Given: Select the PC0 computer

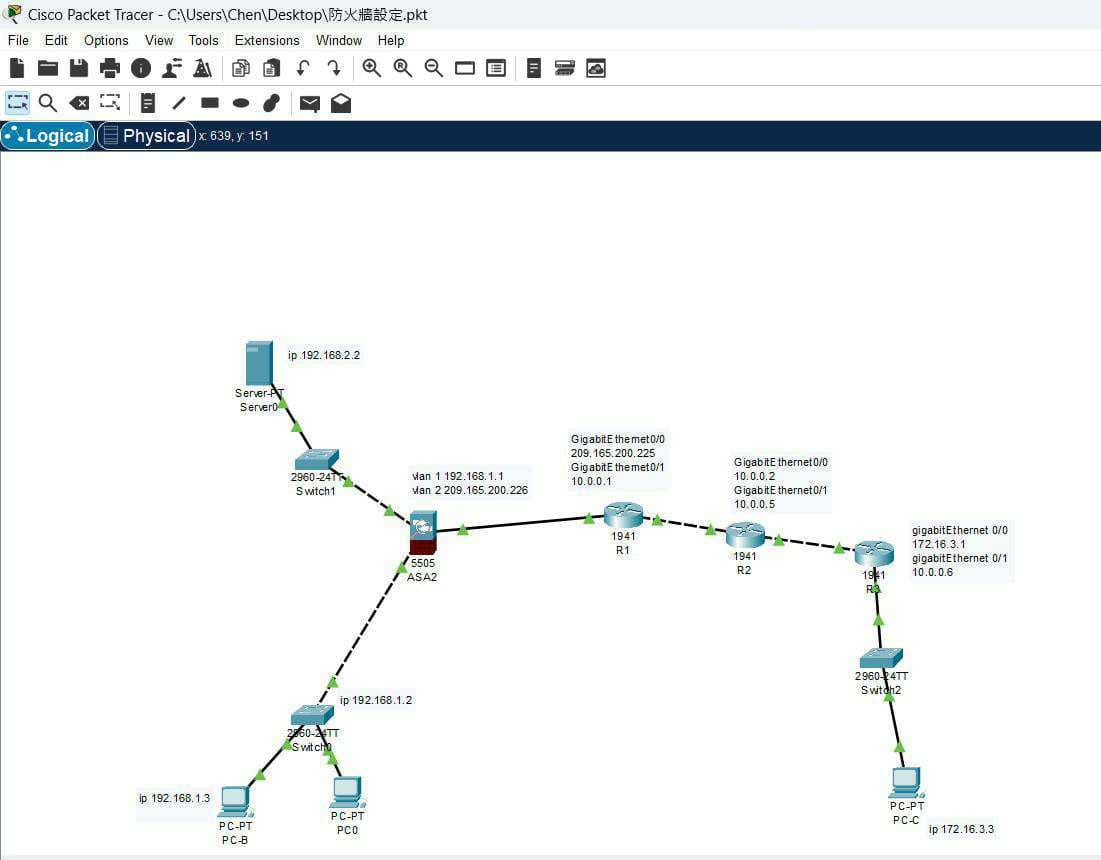Looking at the screenshot, I should tap(348, 793).
